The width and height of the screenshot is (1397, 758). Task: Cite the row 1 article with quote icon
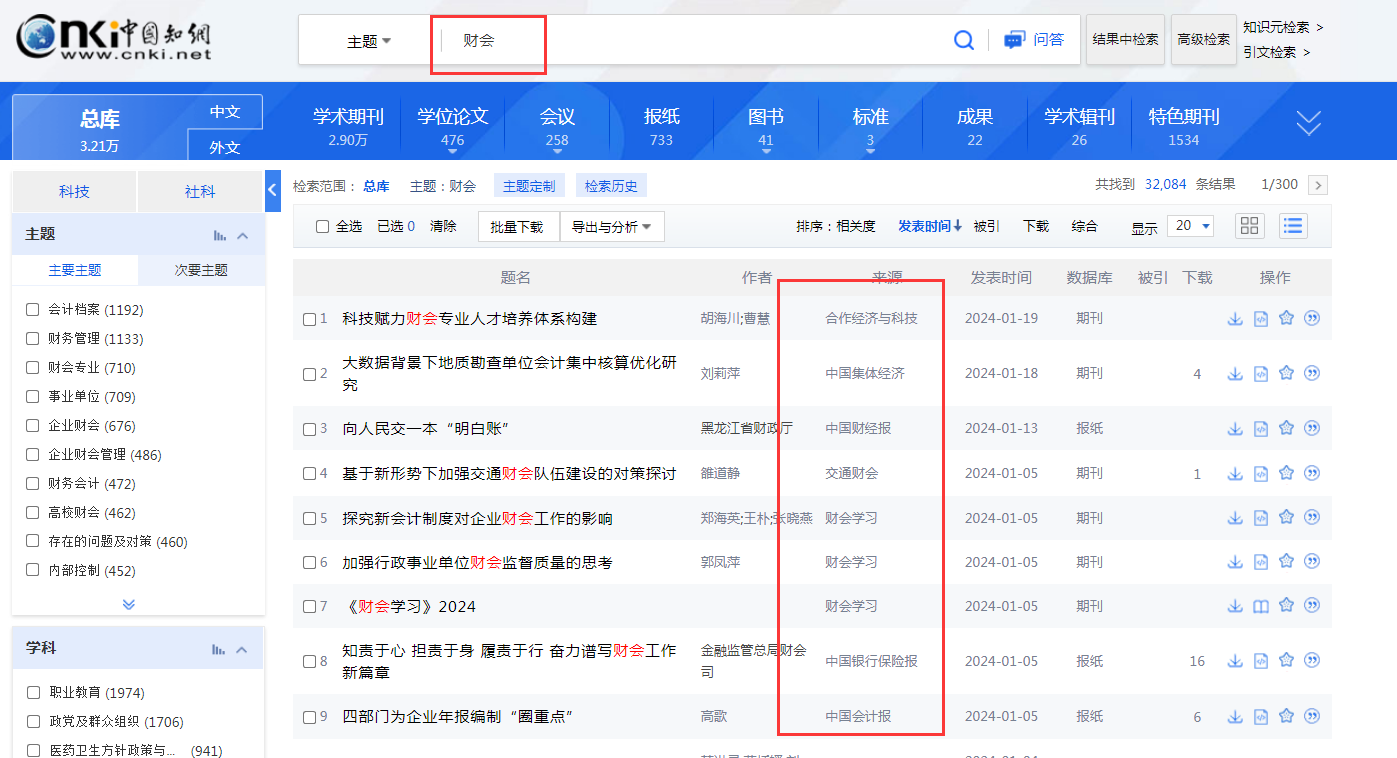click(1313, 318)
